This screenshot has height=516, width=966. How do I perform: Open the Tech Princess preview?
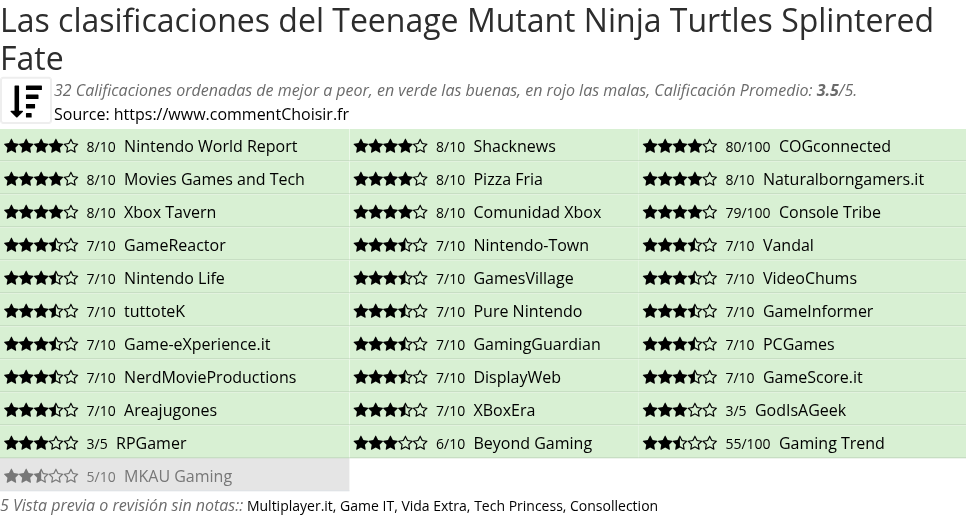pos(517,506)
